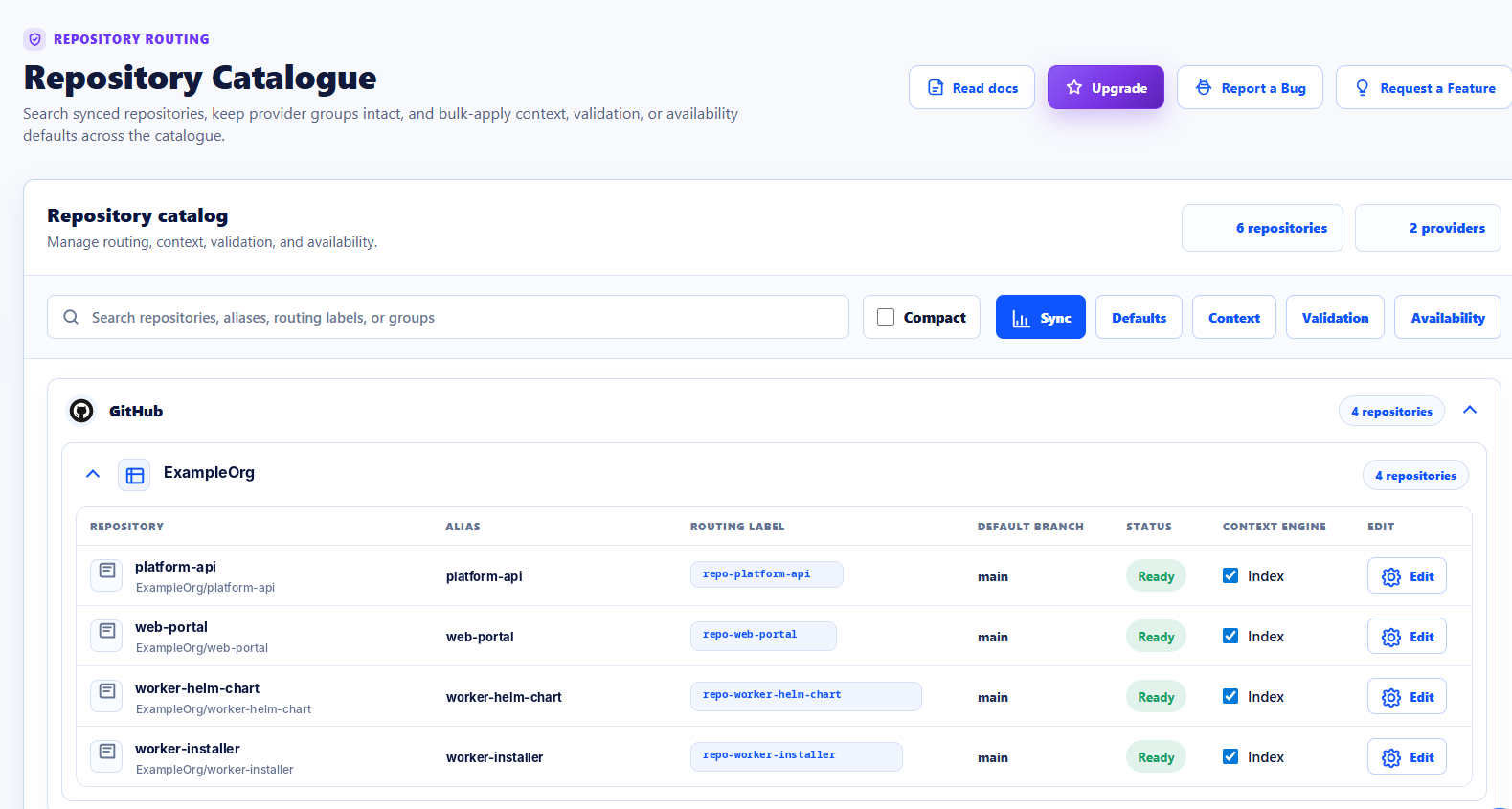Click Request a Feature button
Viewport: 1512px width, 809px height.
(x=1424, y=87)
